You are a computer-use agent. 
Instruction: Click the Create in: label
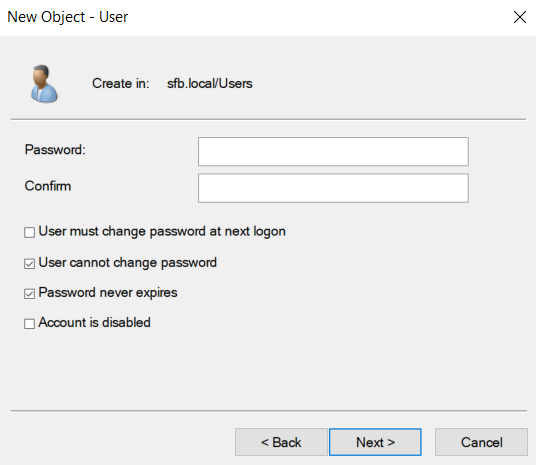[x=121, y=83]
